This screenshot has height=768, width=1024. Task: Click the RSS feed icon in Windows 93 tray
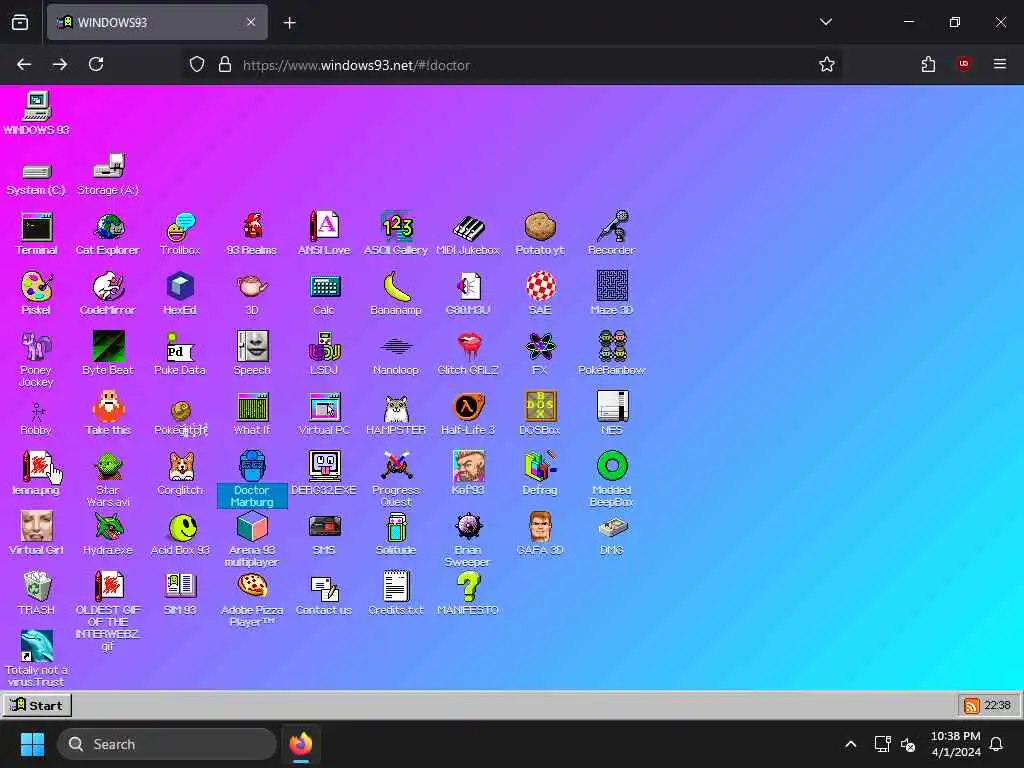(972, 705)
